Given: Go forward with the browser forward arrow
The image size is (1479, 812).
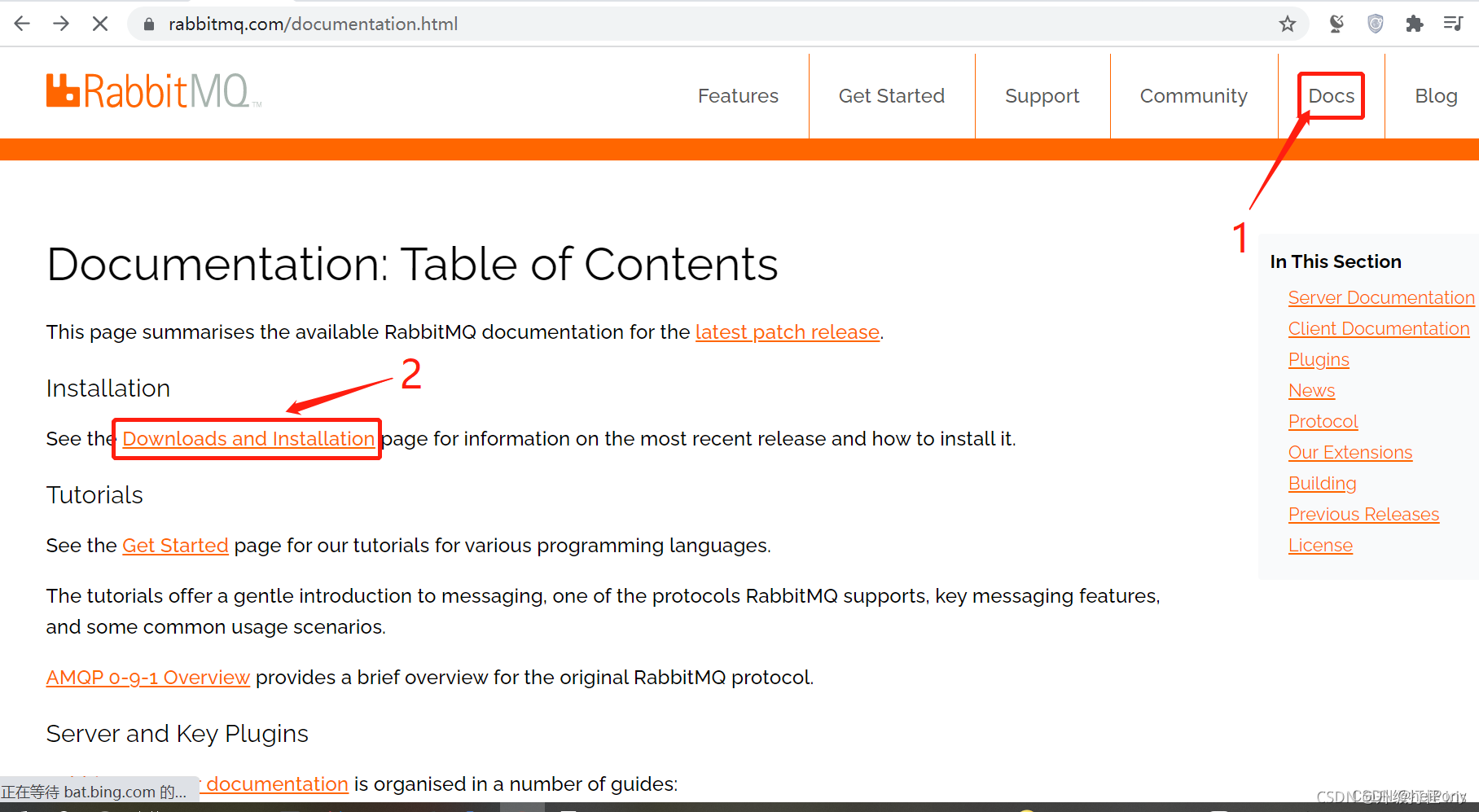Looking at the screenshot, I should tap(61, 24).
